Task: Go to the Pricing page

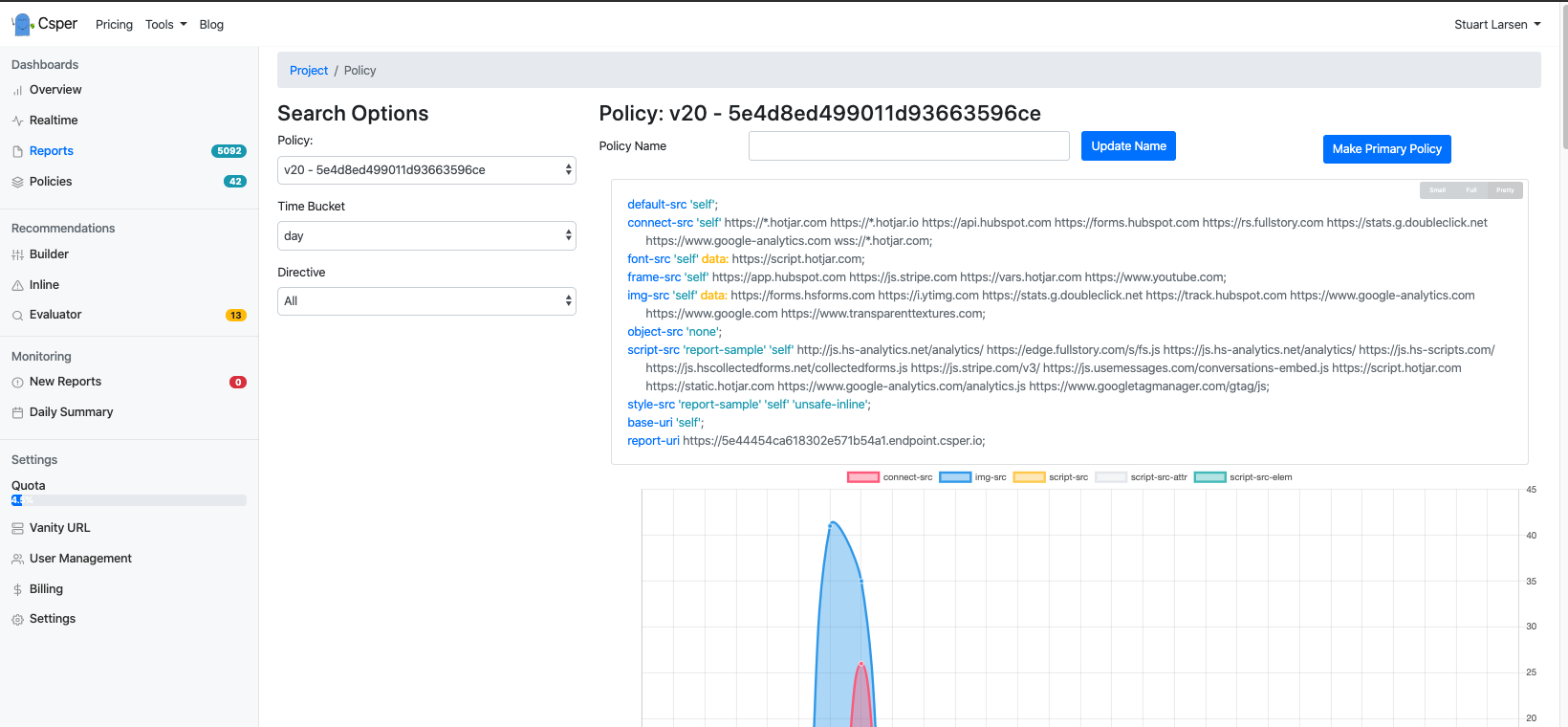Action: pos(114,25)
